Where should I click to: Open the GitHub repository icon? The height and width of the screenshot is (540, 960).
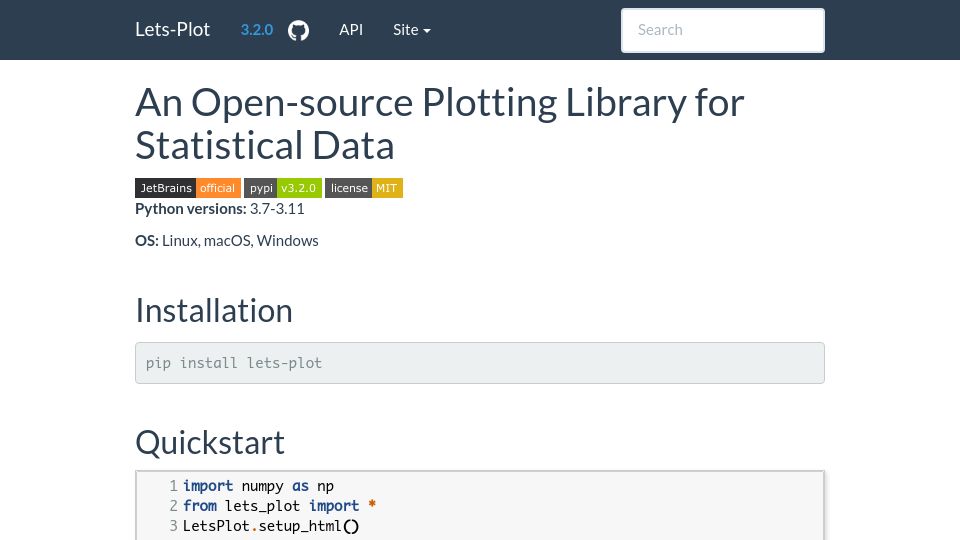[299, 30]
